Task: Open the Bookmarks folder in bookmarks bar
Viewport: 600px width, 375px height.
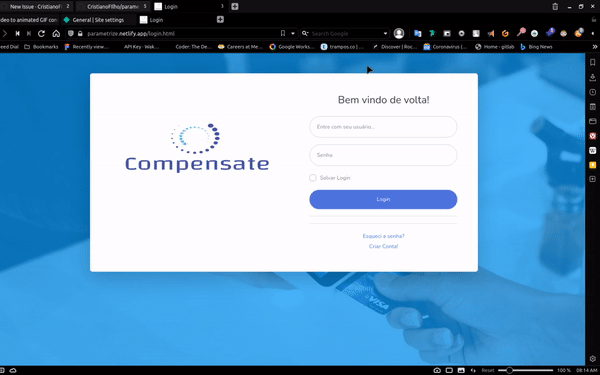Action: click(x=41, y=47)
